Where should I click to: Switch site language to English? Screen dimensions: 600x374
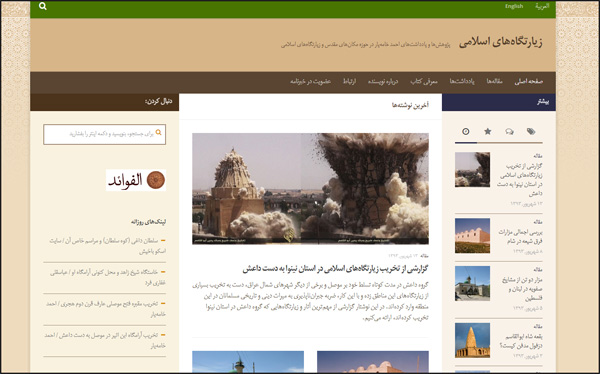pos(514,6)
